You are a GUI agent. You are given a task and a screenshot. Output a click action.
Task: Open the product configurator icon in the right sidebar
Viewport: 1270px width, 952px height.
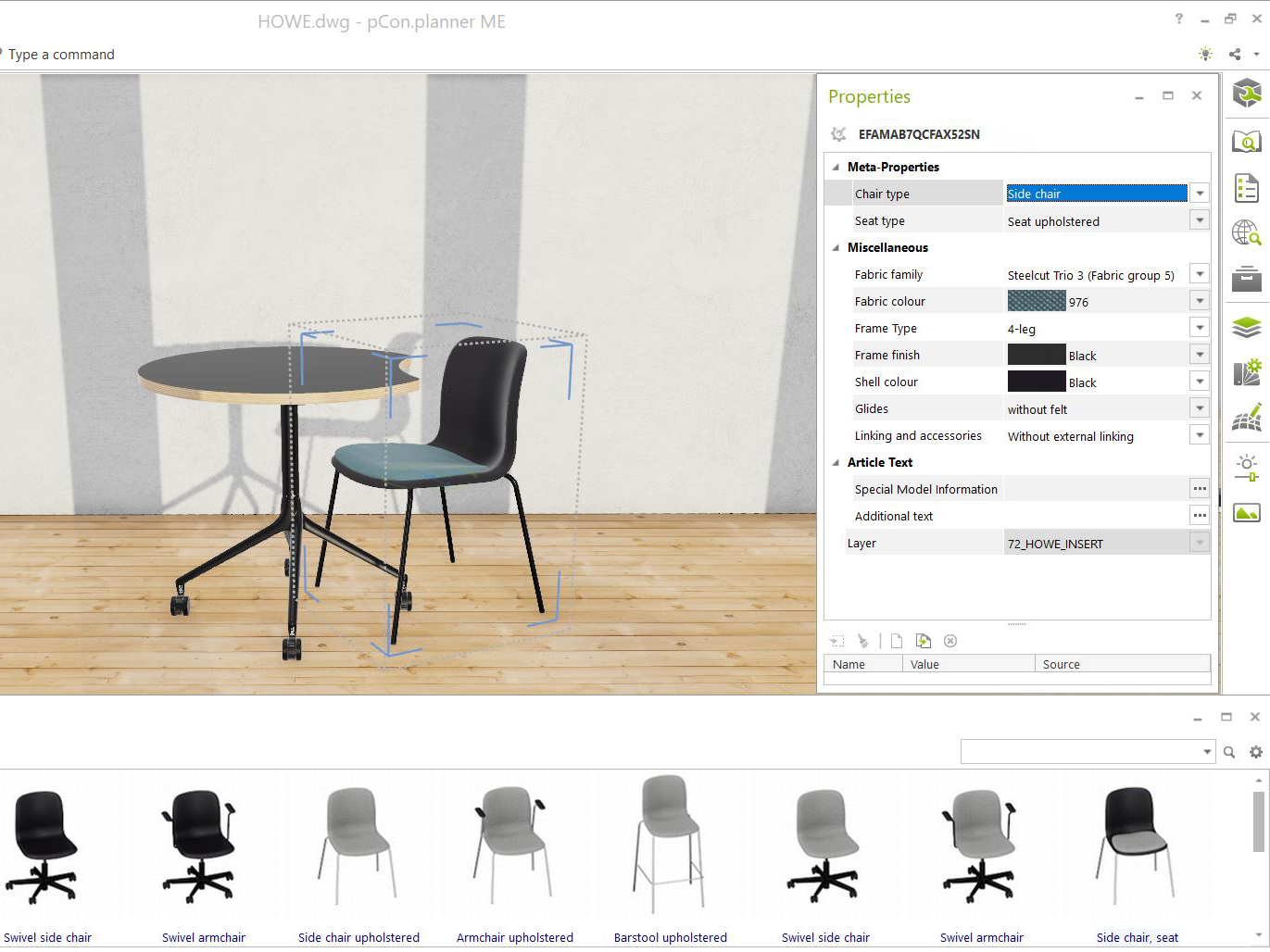(1247, 93)
